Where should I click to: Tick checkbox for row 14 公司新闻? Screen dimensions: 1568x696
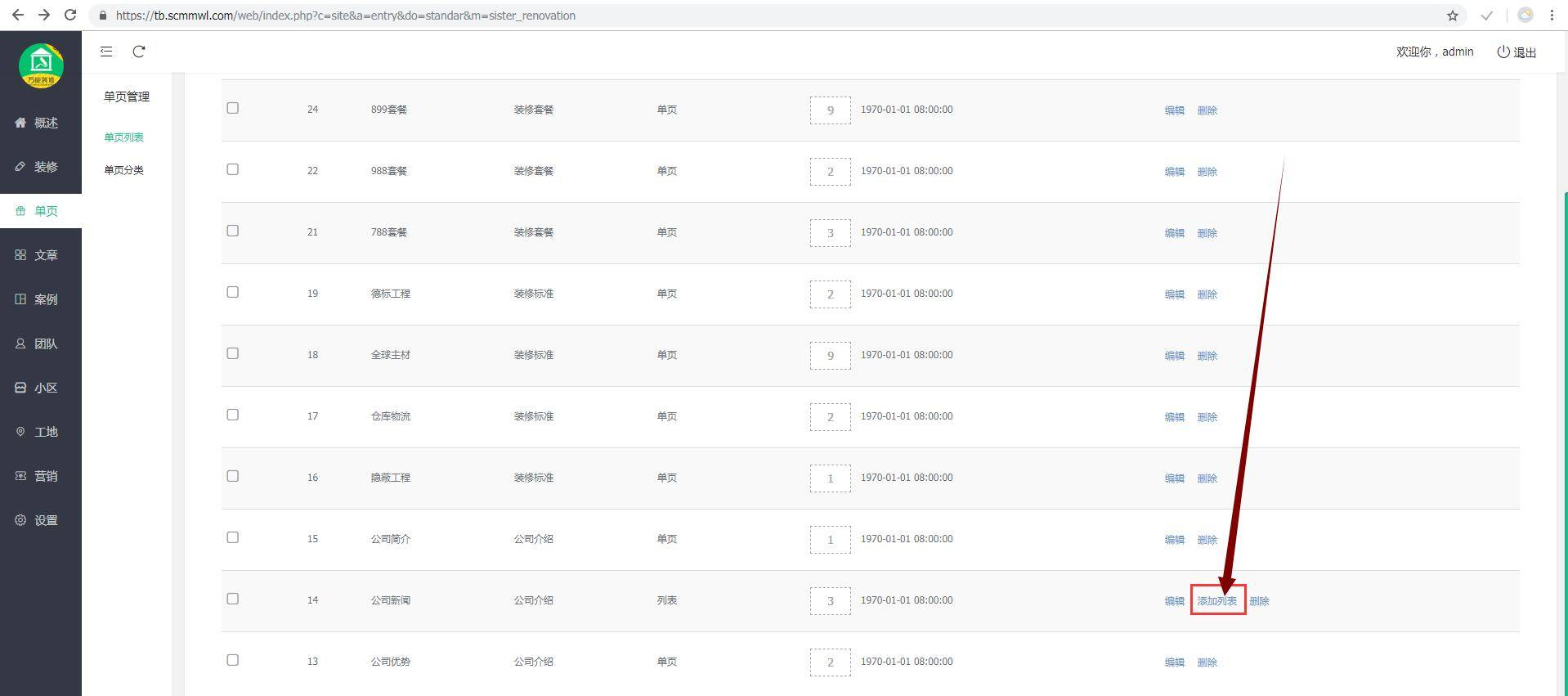[233, 599]
